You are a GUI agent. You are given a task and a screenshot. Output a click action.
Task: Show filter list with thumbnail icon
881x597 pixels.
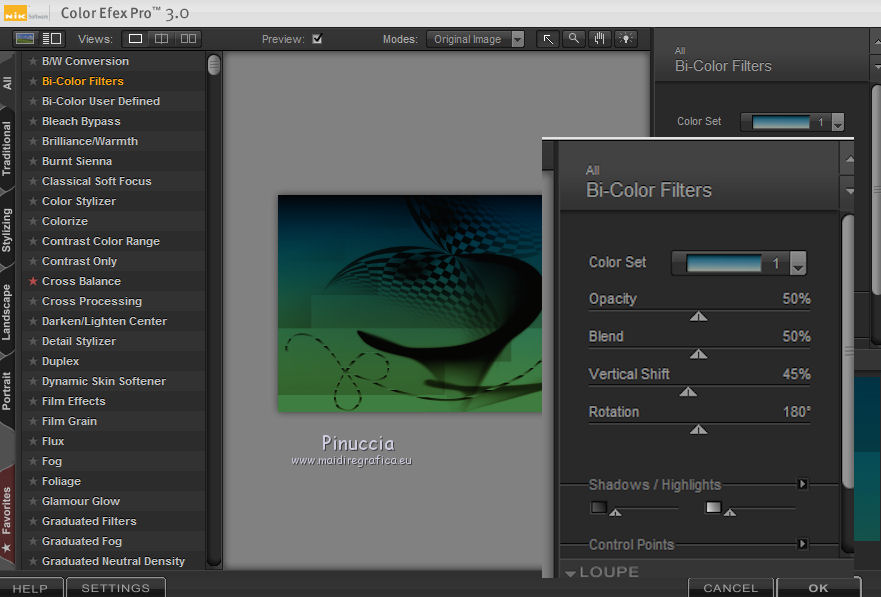pos(26,39)
